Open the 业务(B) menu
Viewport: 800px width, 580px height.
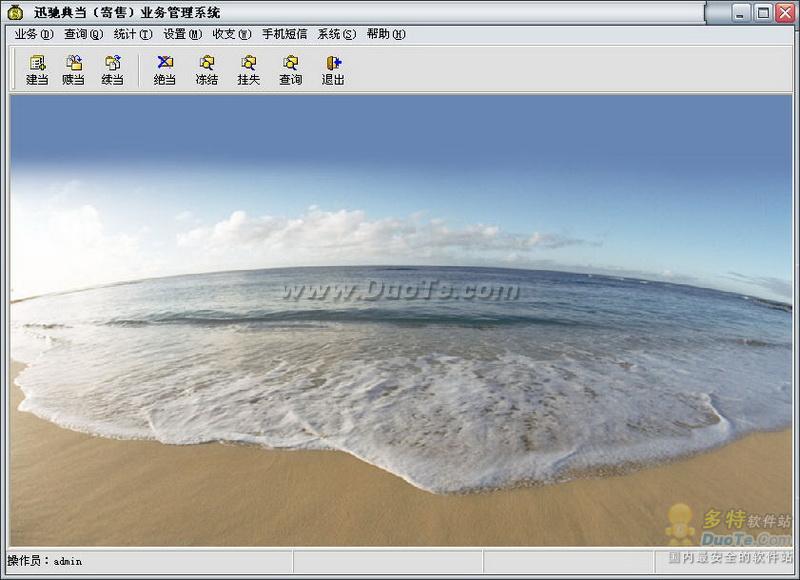coord(34,34)
